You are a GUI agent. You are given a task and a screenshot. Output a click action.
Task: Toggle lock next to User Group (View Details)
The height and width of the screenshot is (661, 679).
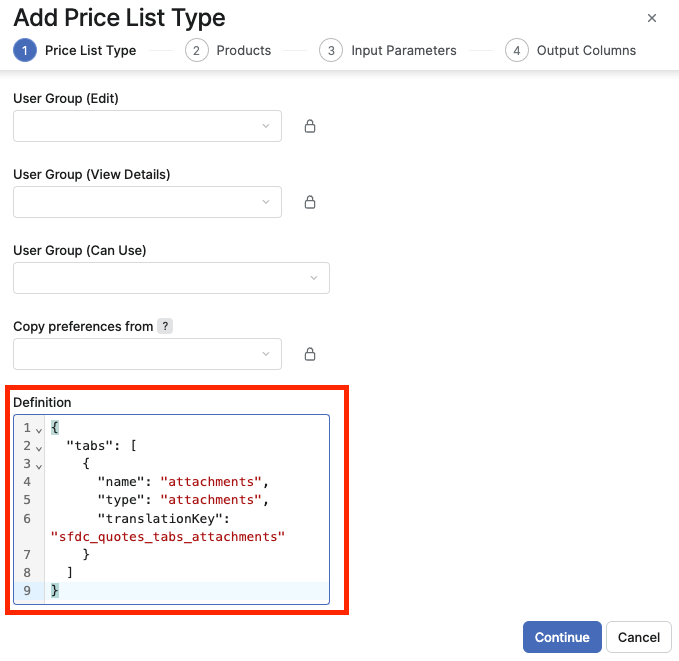[x=310, y=203]
